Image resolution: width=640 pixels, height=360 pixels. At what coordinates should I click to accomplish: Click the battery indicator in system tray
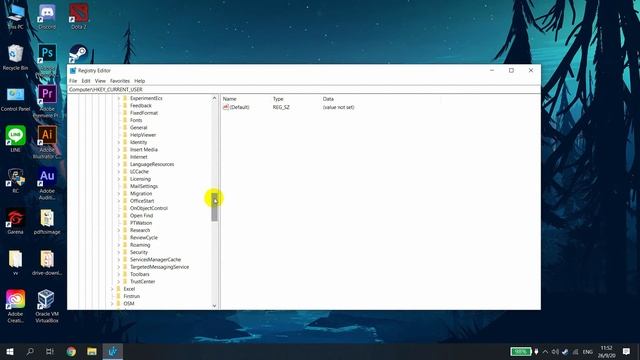click(x=520, y=351)
